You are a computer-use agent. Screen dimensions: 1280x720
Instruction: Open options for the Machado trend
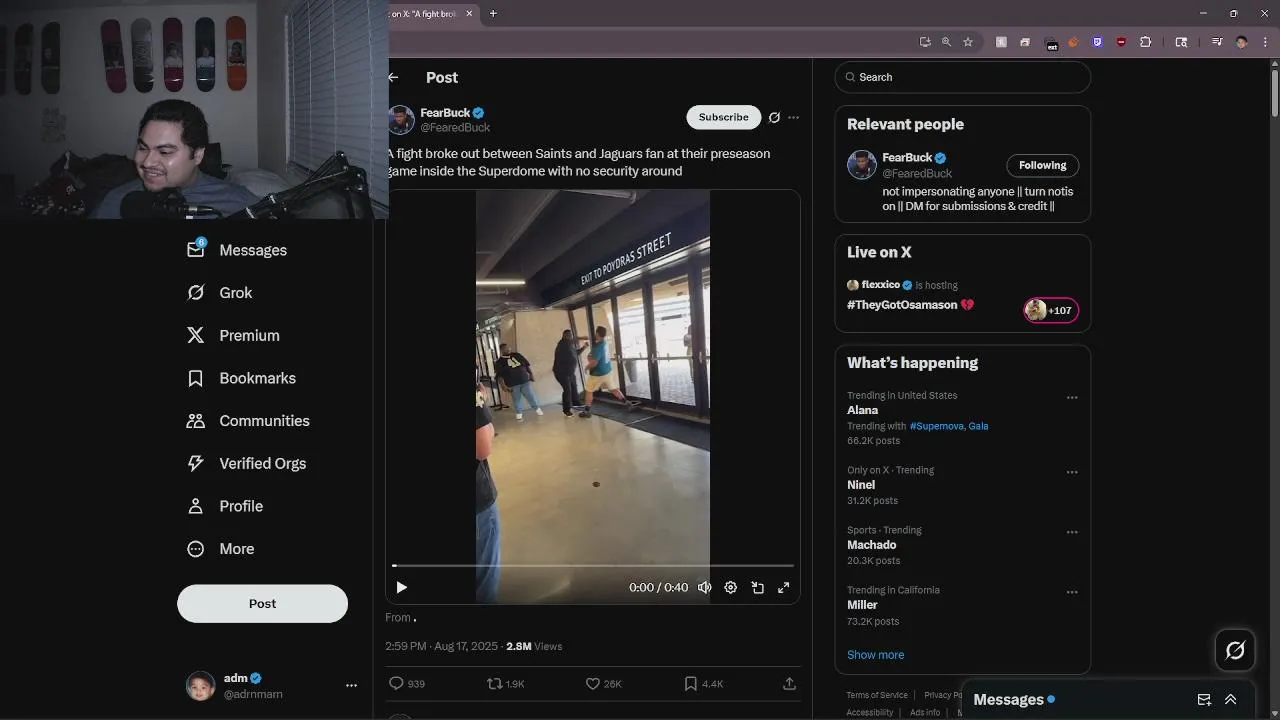1072,532
